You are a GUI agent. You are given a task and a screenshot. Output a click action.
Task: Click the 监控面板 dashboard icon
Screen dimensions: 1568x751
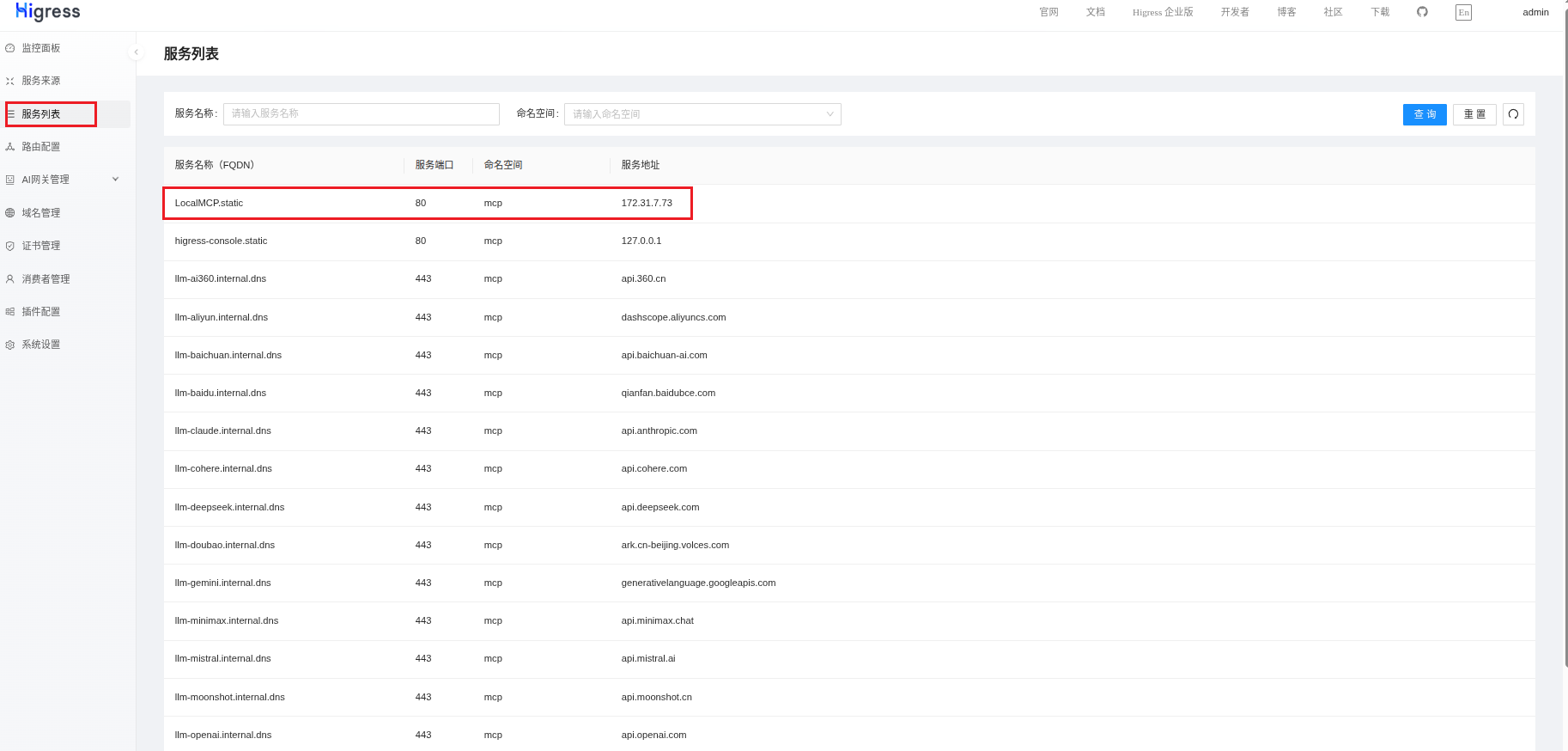pyautogui.click(x=10, y=48)
